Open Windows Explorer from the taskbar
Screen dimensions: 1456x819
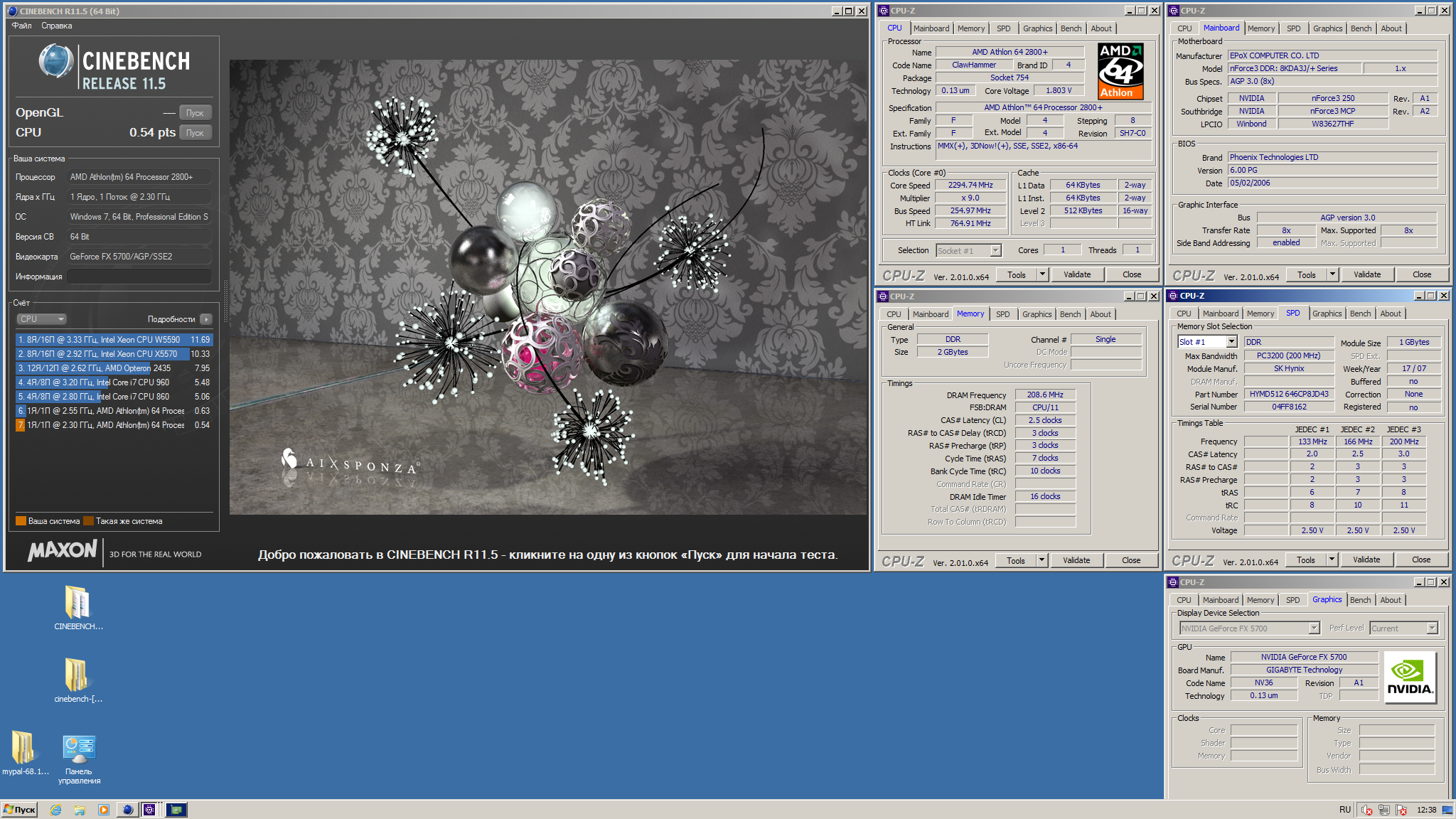(80, 809)
